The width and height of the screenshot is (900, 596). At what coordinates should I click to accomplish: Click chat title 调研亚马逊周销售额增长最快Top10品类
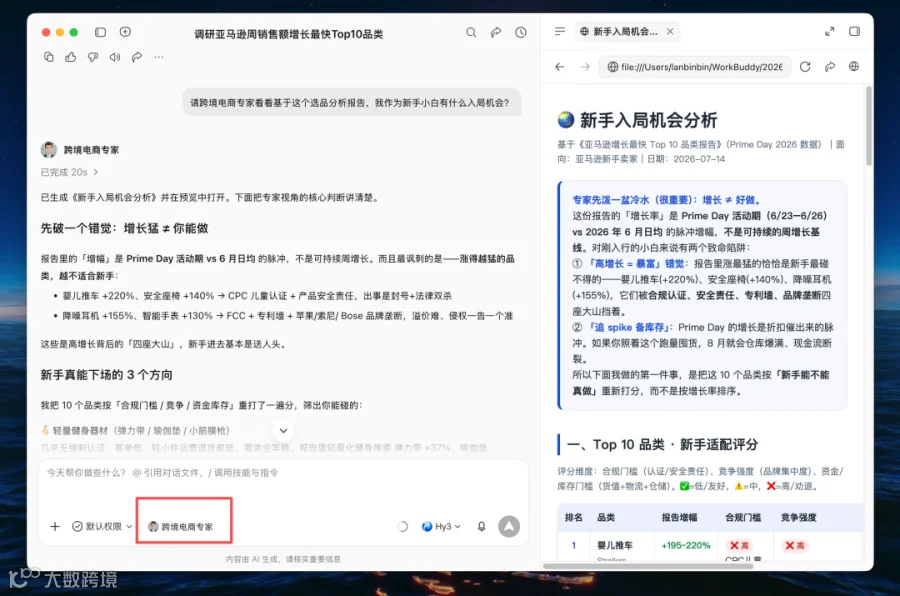(x=289, y=34)
